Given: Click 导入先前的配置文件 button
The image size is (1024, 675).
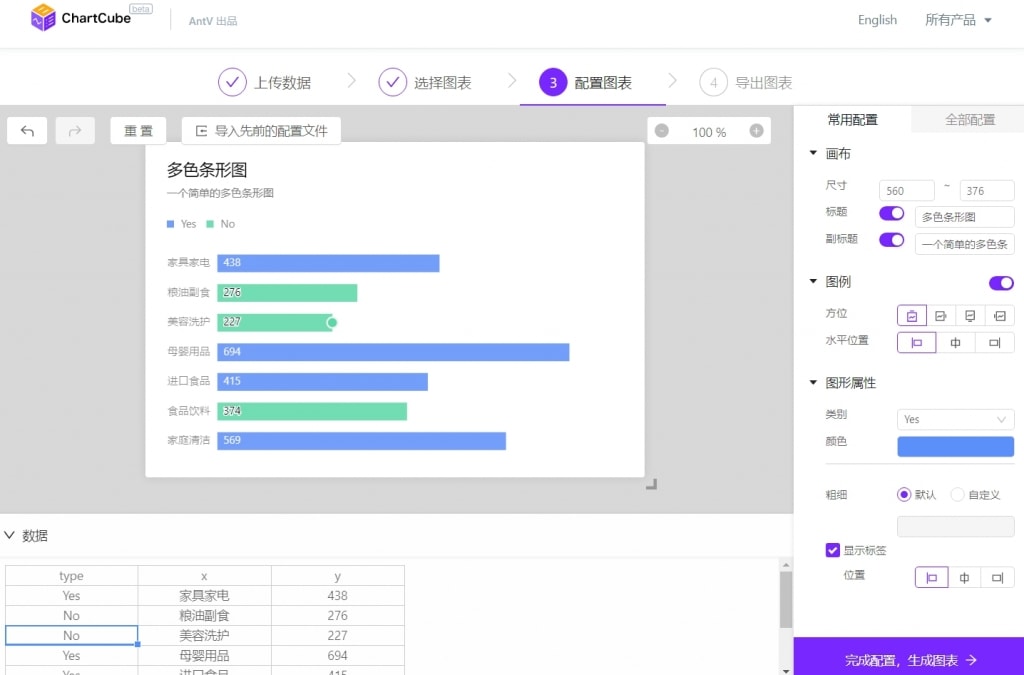Looking at the screenshot, I should coord(261,131).
